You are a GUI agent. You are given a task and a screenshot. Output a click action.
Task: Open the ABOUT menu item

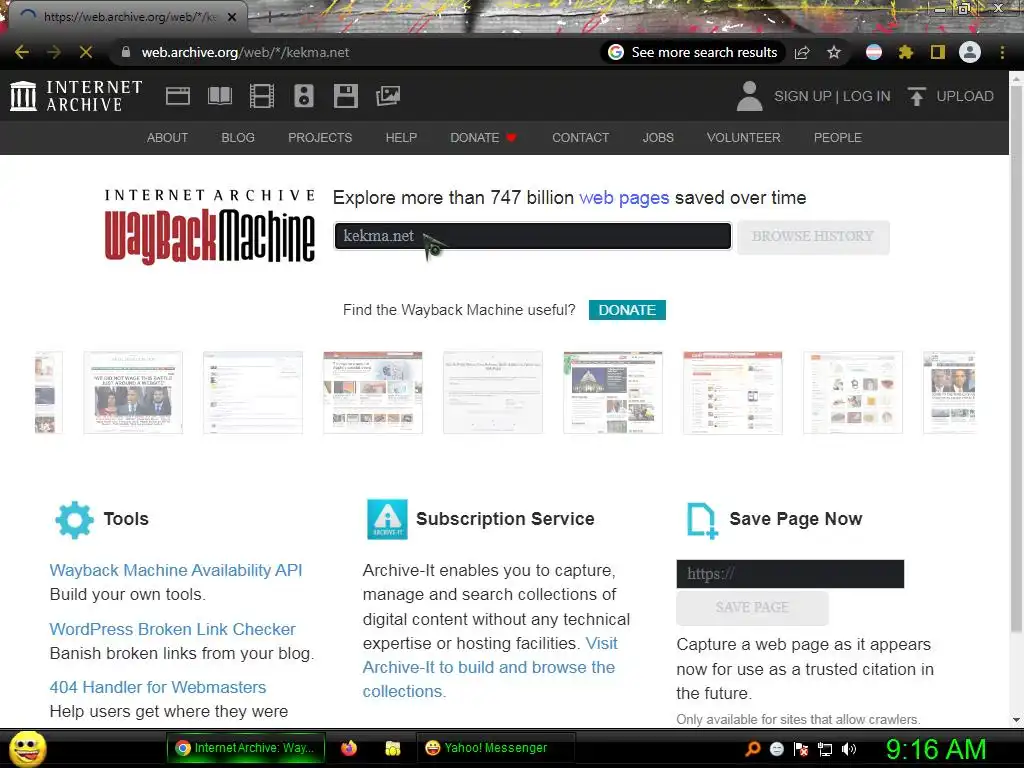pyautogui.click(x=167, y=138)
